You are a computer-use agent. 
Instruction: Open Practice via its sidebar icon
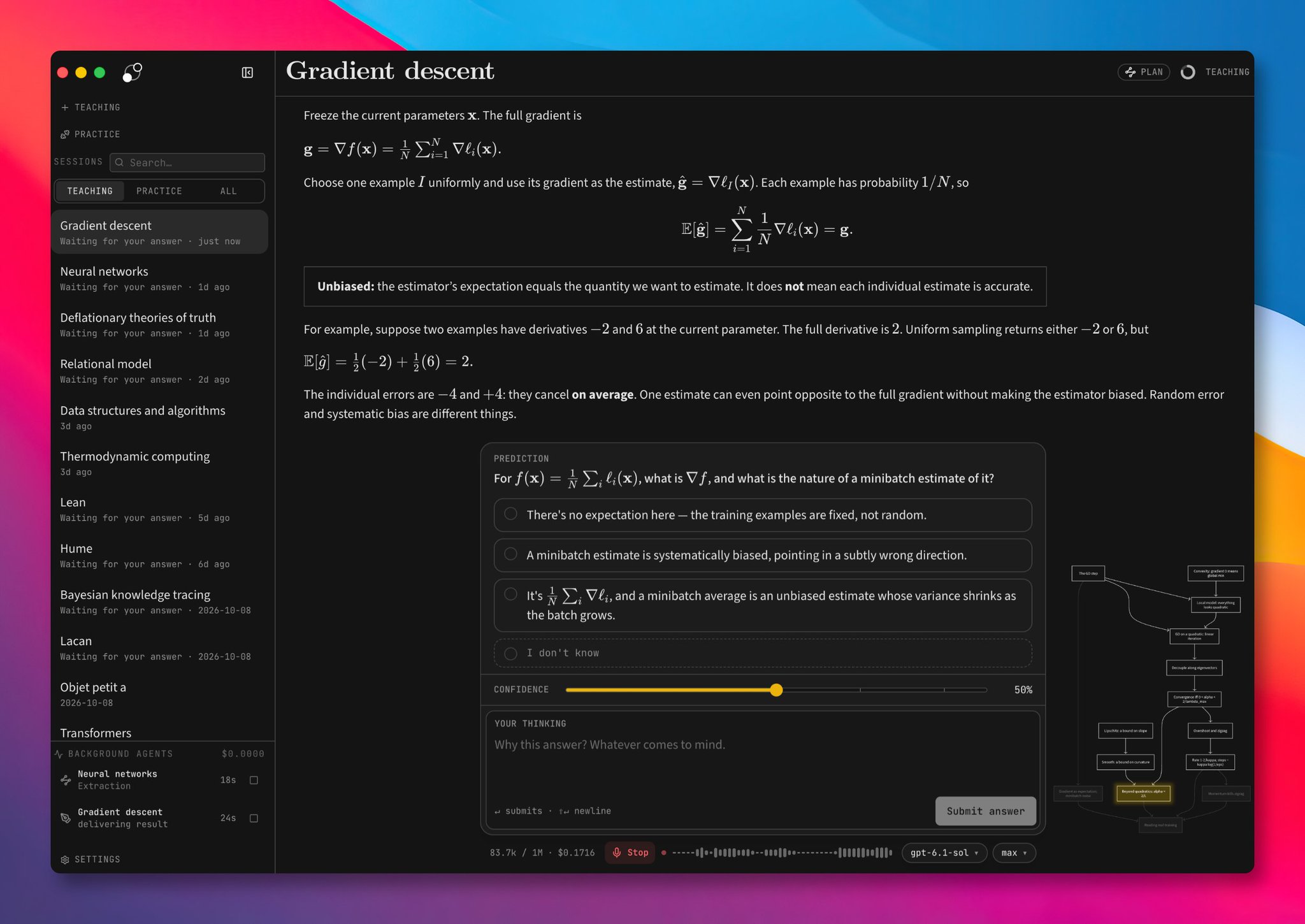[65, 134]
